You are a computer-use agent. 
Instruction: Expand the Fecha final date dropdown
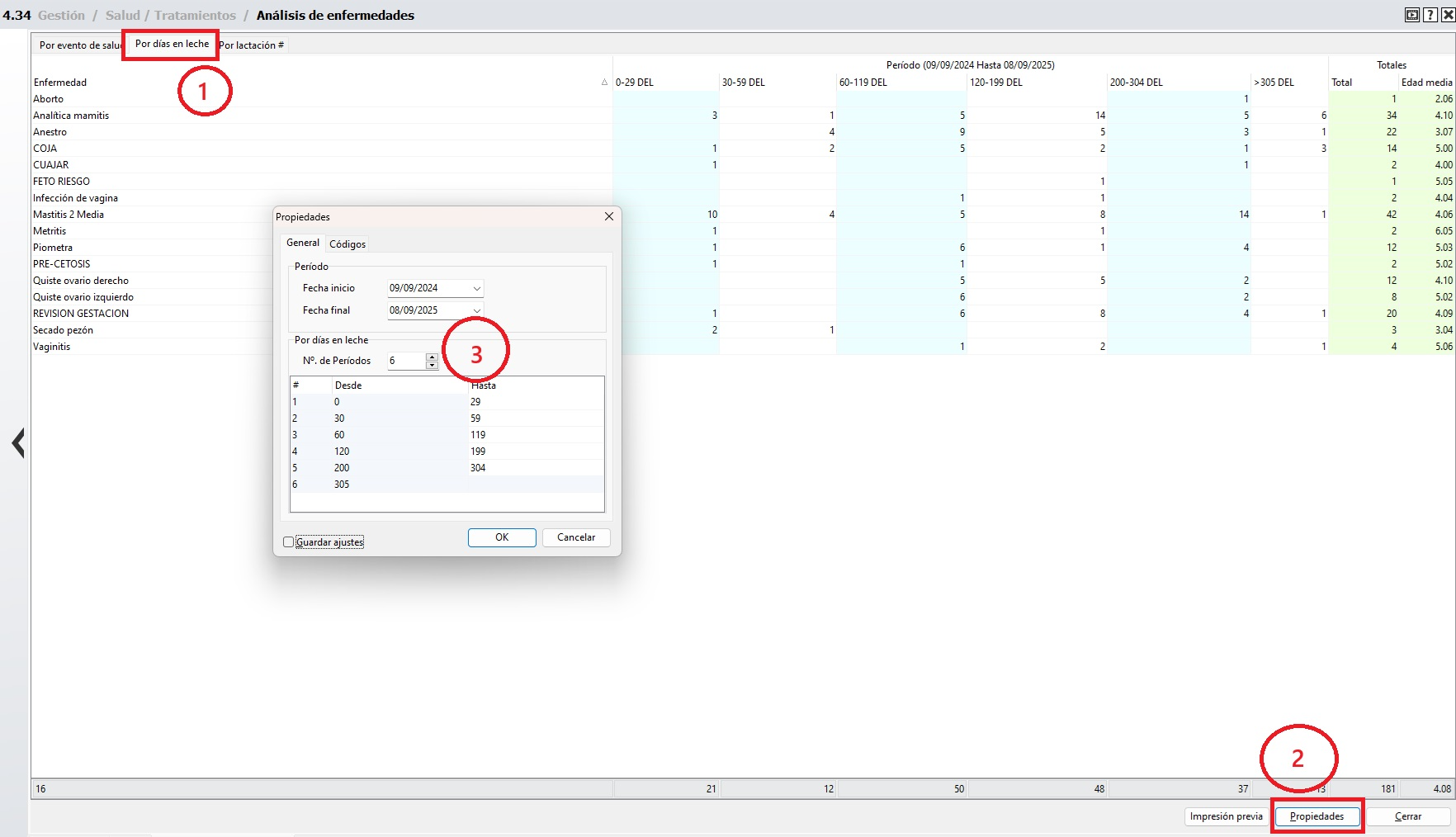[x=476, y=310]
